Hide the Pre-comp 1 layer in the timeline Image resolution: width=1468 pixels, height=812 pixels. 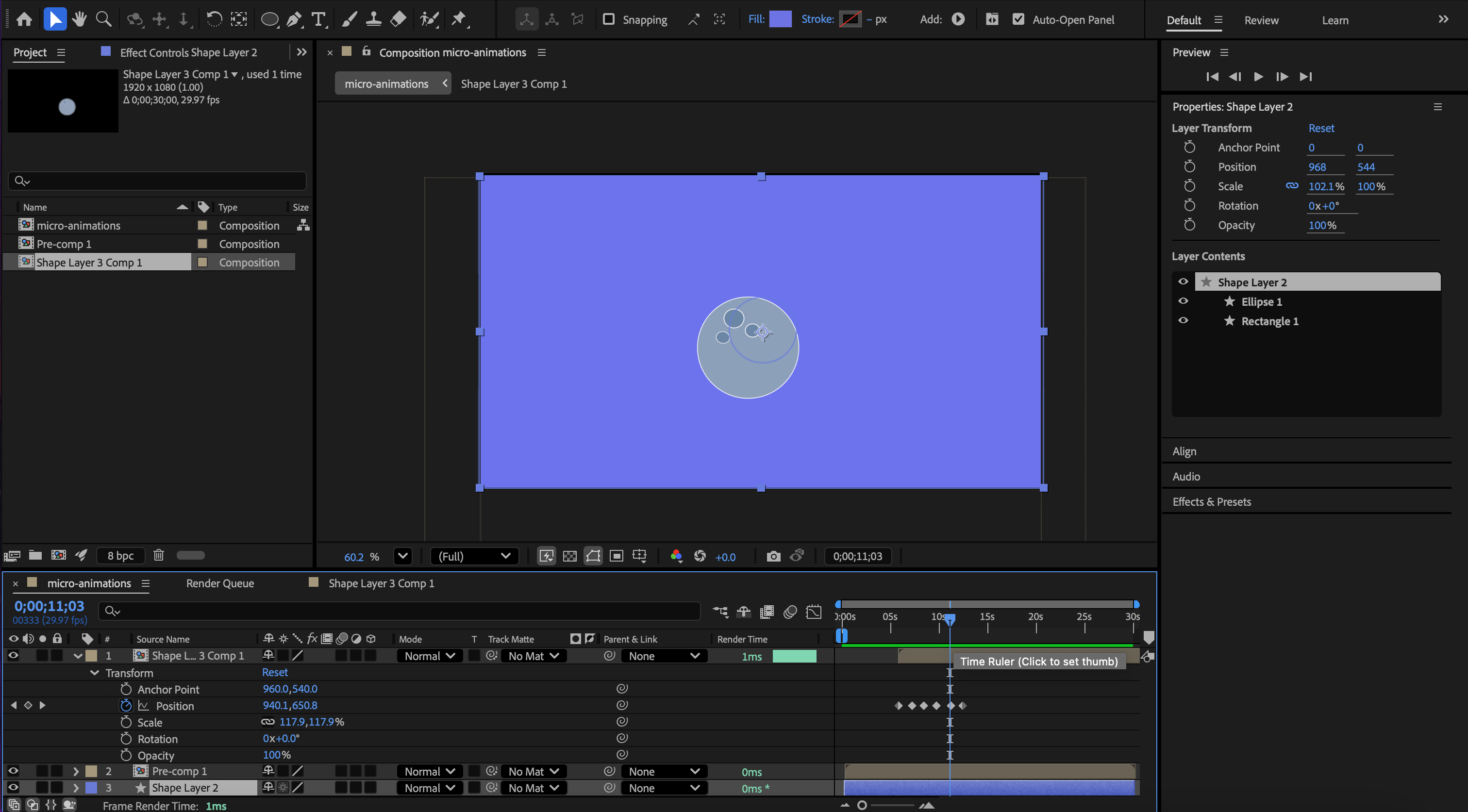tap(13, 771)
